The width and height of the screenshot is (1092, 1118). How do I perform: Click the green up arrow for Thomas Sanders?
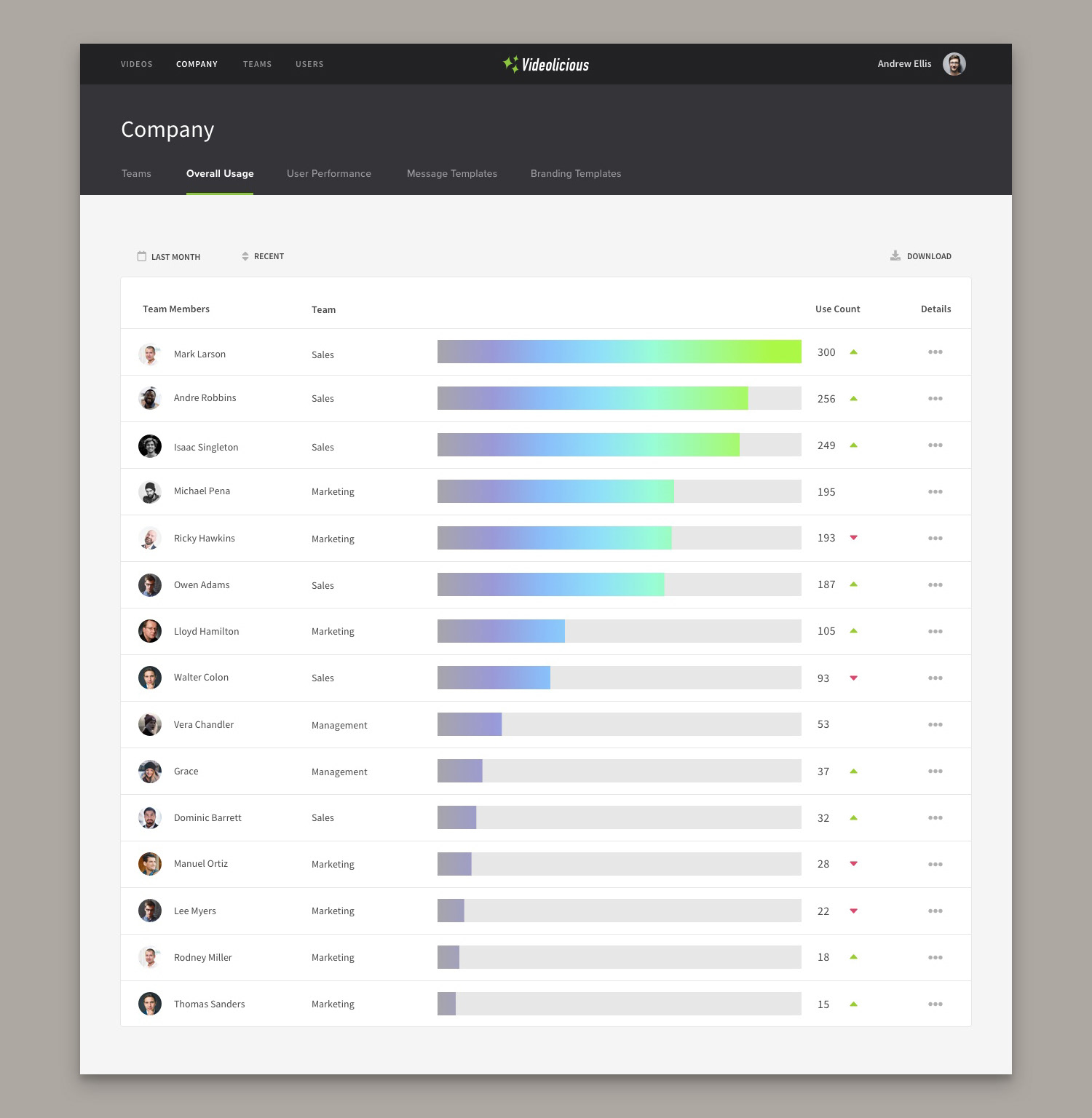pos(854,1004)
